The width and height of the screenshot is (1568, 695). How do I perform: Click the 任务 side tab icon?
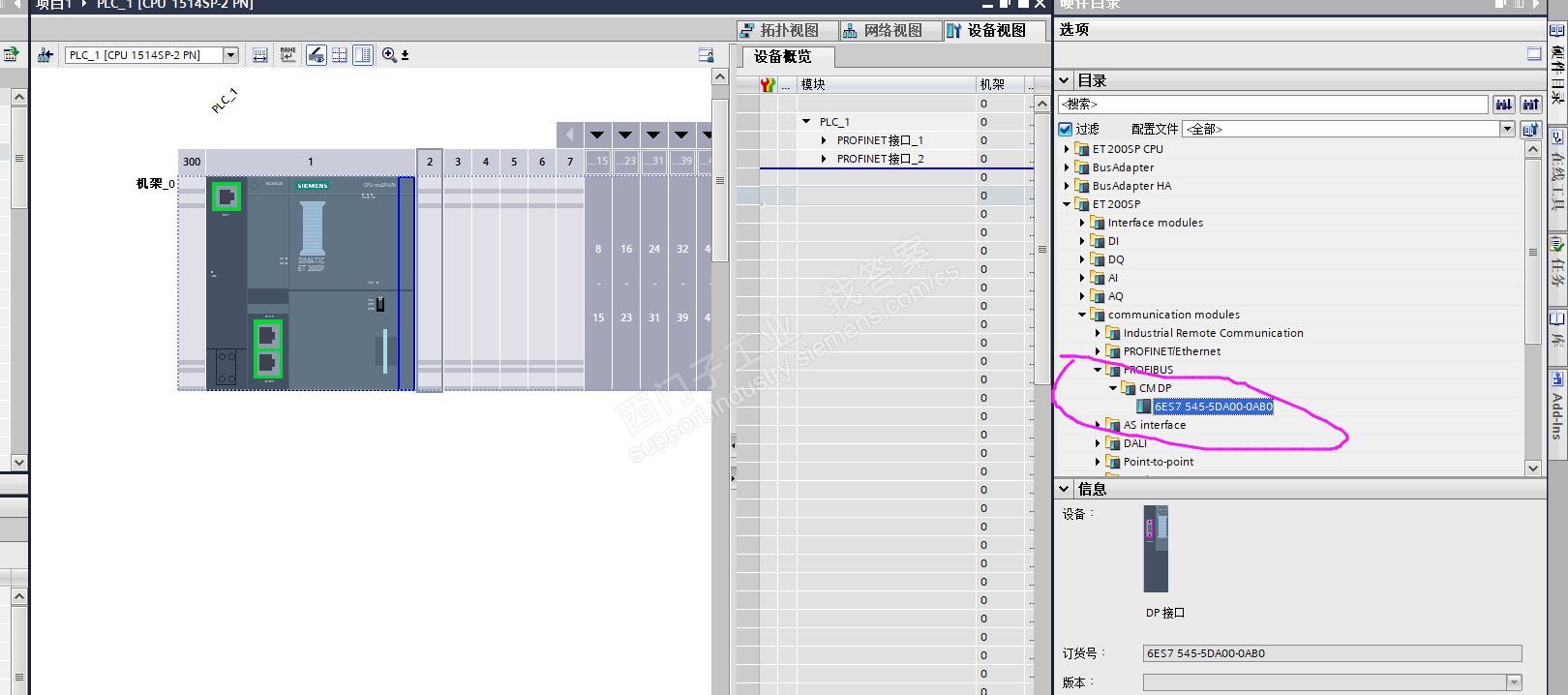click(1556, 243)
